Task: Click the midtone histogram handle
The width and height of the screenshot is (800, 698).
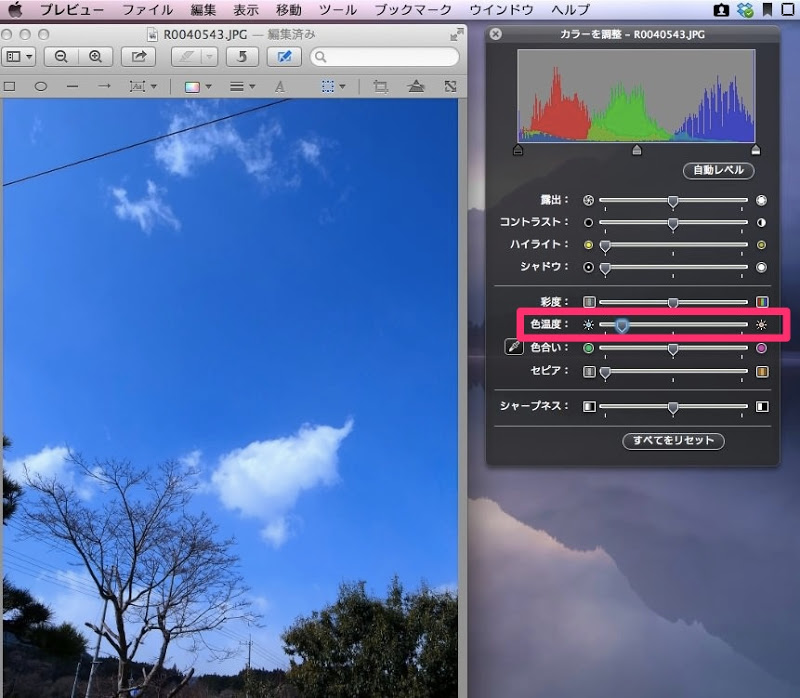Action: tap(637, 150)
